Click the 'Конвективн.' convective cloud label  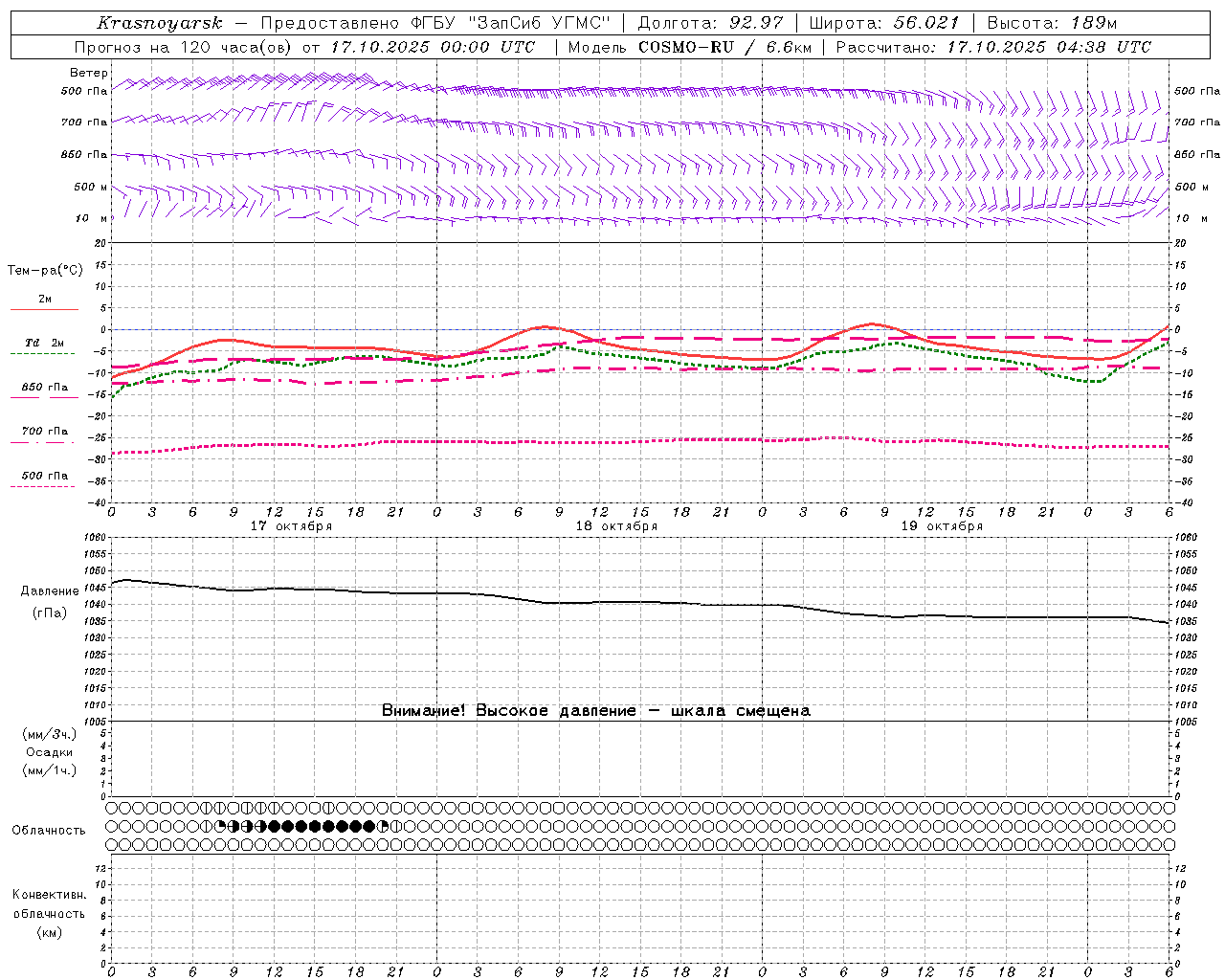pyautogui.click(x=49, y=894)
